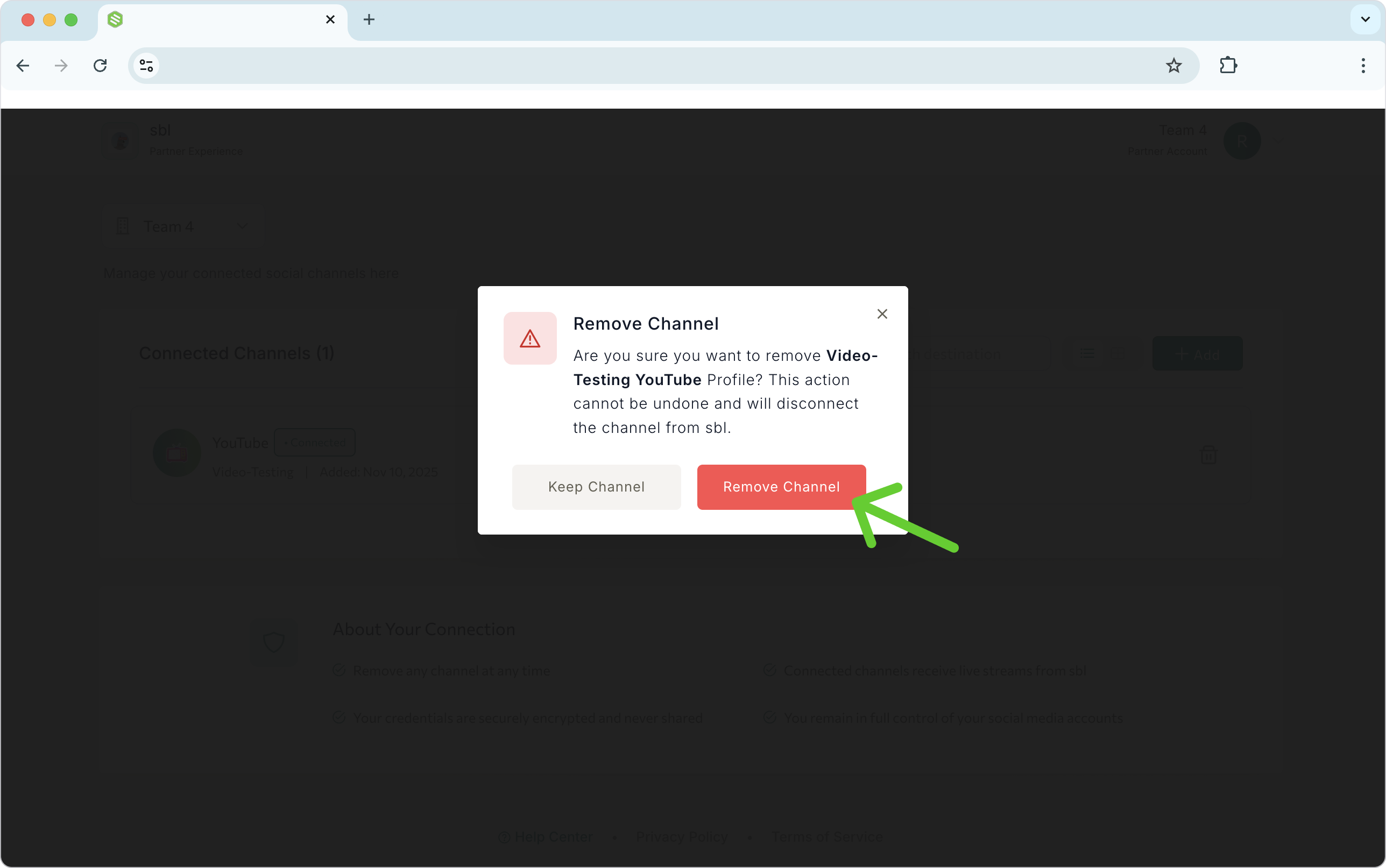
Task: Expand the tab search chevron
Action: coord(1366,19)
